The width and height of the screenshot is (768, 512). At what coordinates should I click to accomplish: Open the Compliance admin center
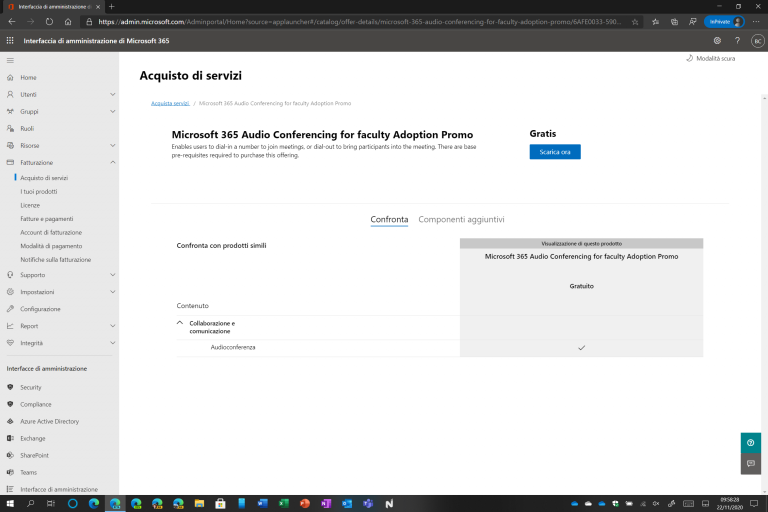(x=36, y=404)
